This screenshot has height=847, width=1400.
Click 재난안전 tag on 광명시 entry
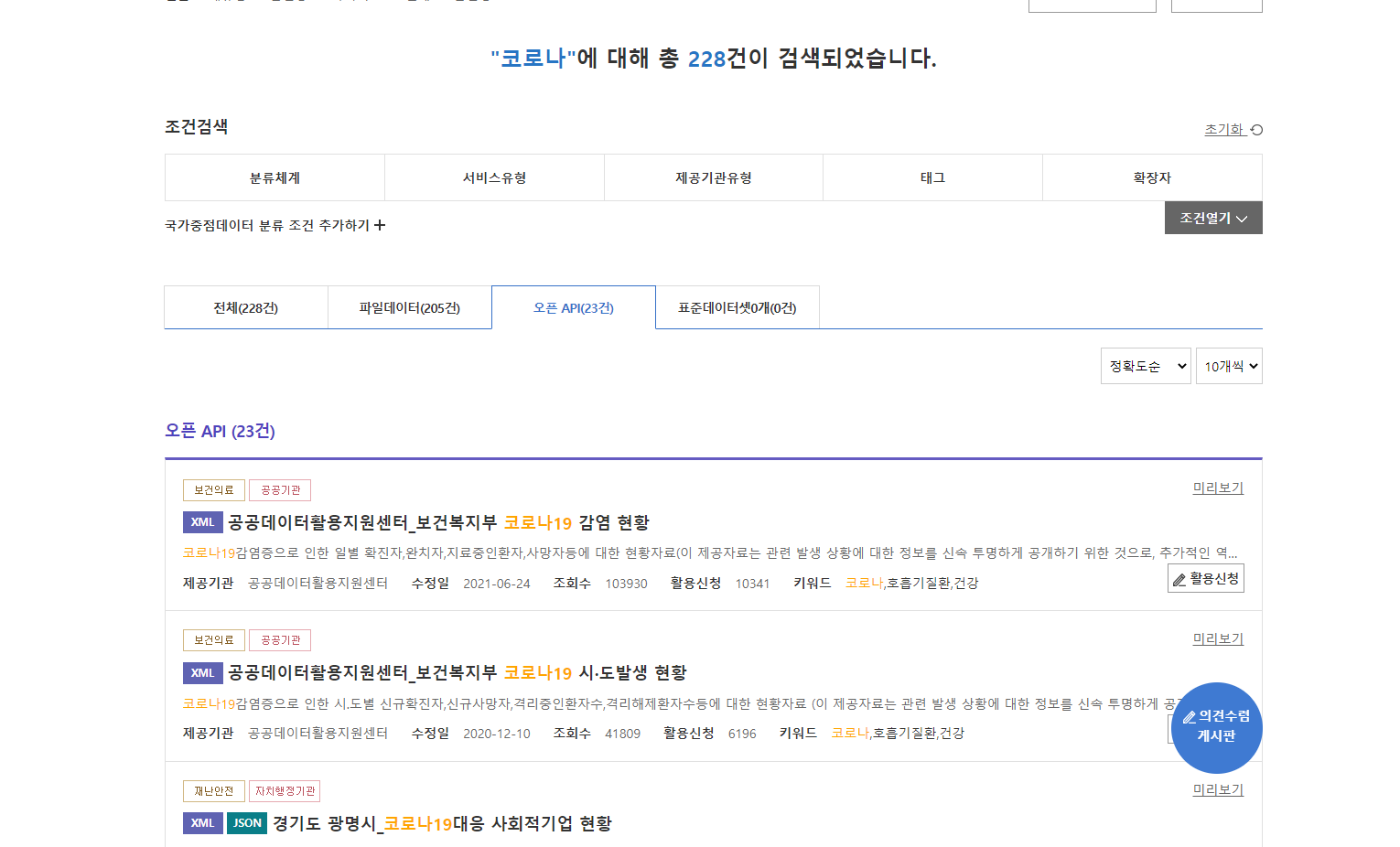pos(214,791)
